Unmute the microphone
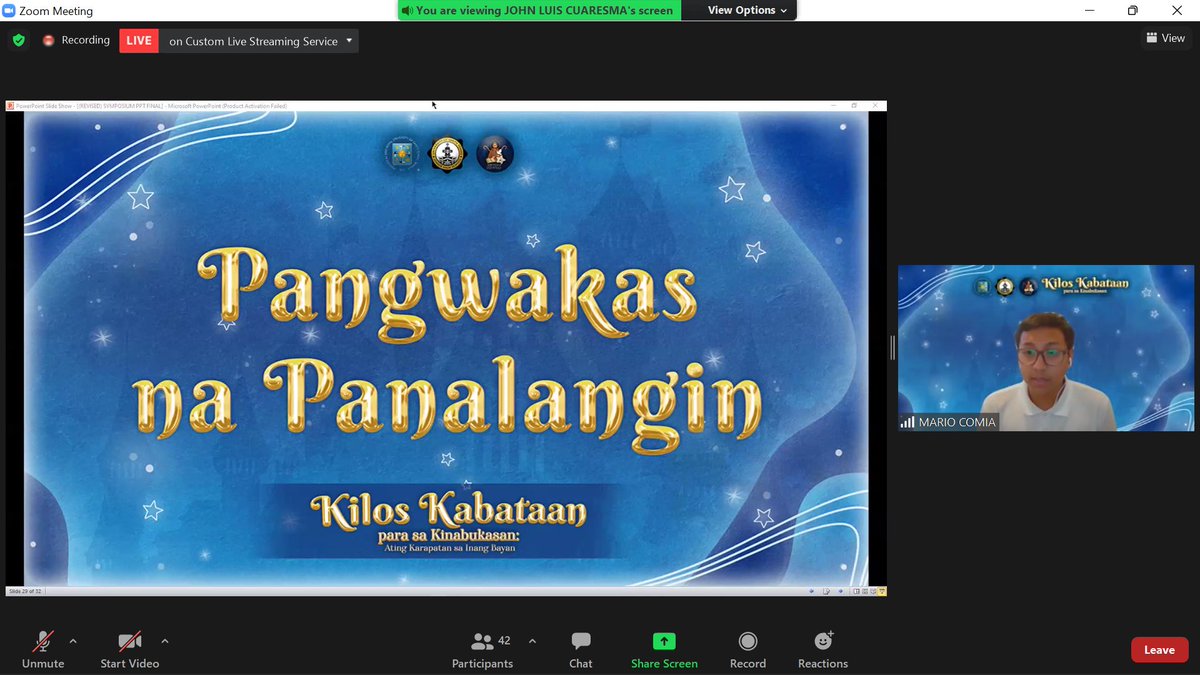The height and width of the screenshot is (675, 1200). (x=43, y=650)
